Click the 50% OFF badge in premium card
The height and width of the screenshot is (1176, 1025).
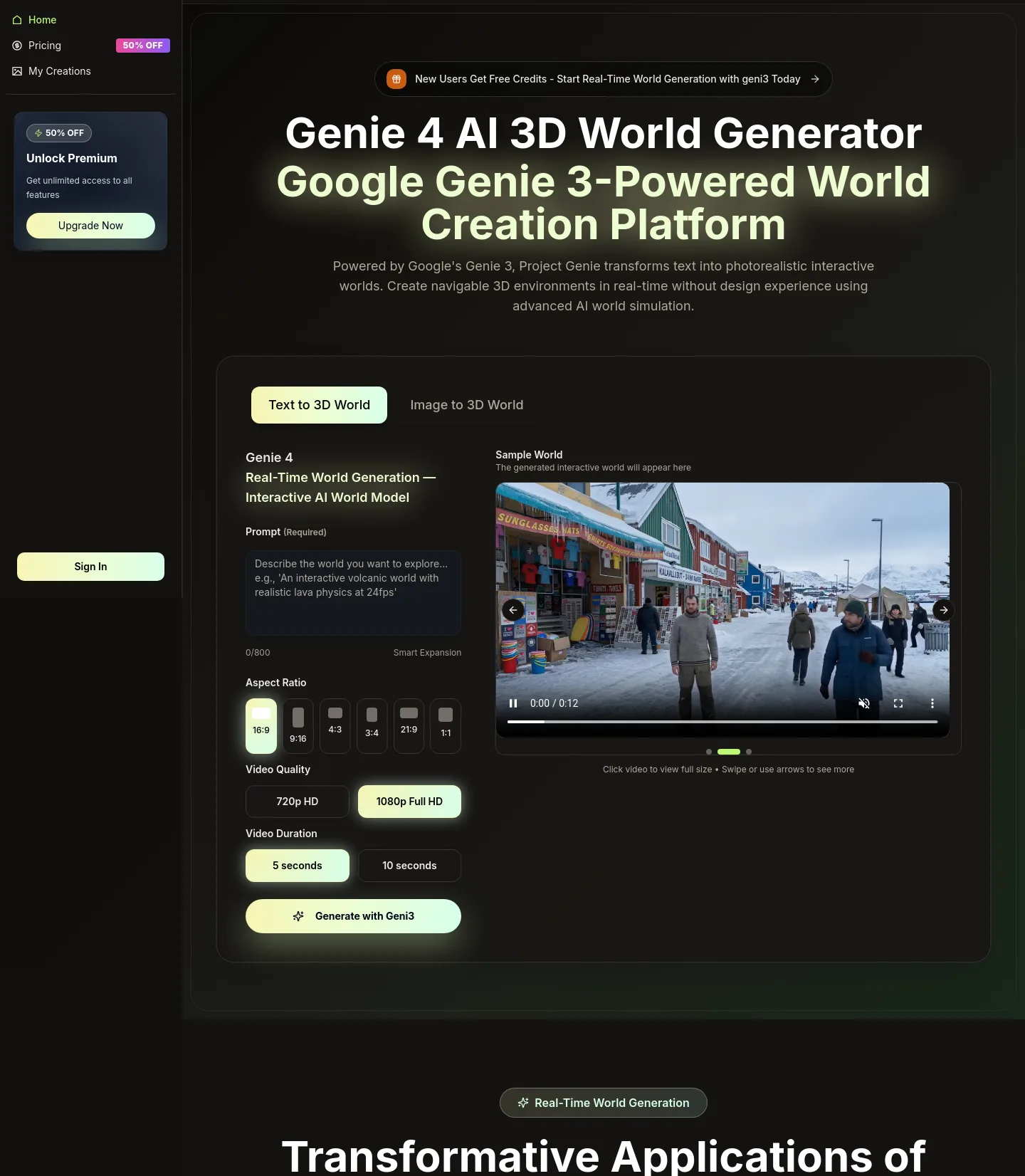(59, 133)
